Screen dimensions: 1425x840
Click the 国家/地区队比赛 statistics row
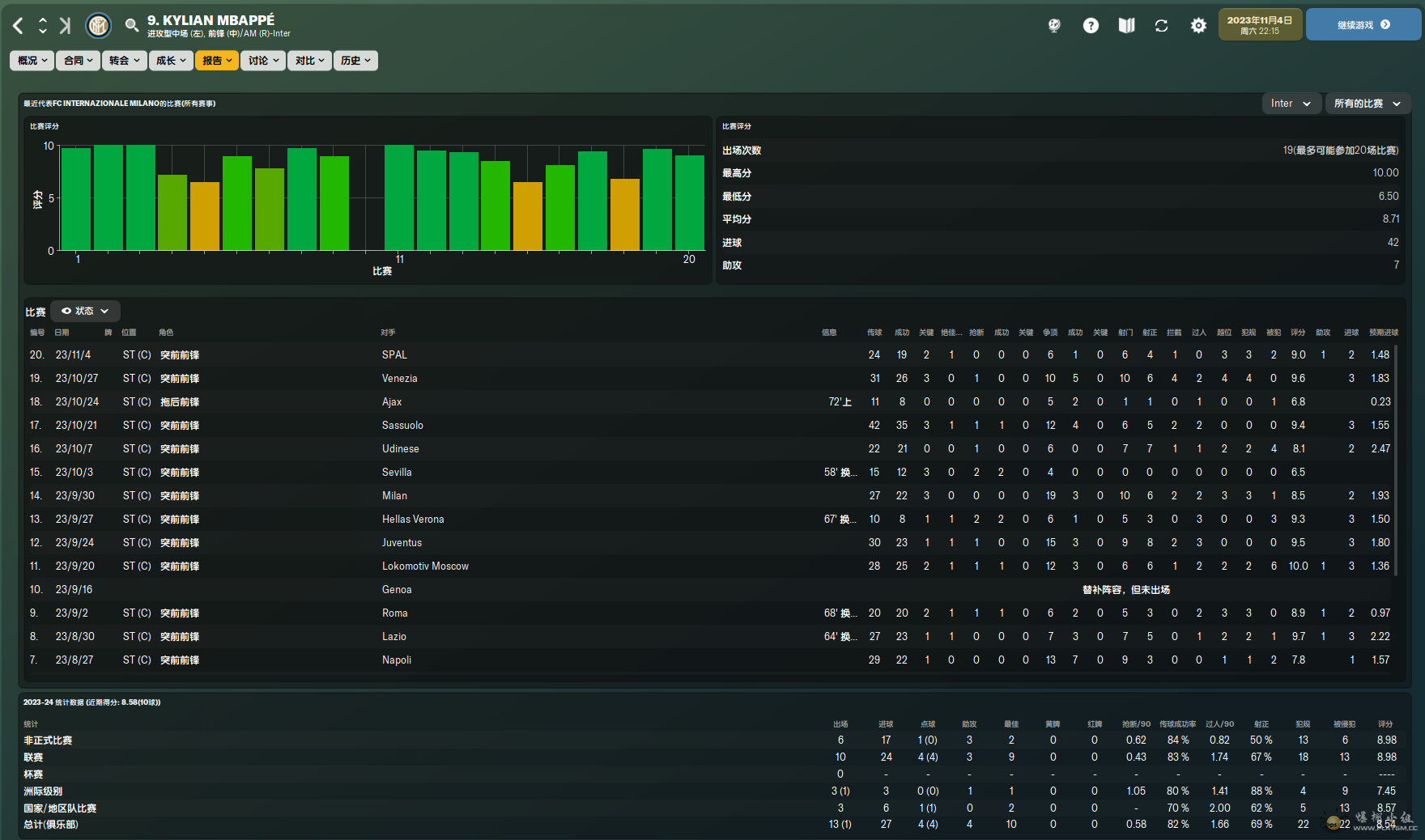[x=712, y=808]
